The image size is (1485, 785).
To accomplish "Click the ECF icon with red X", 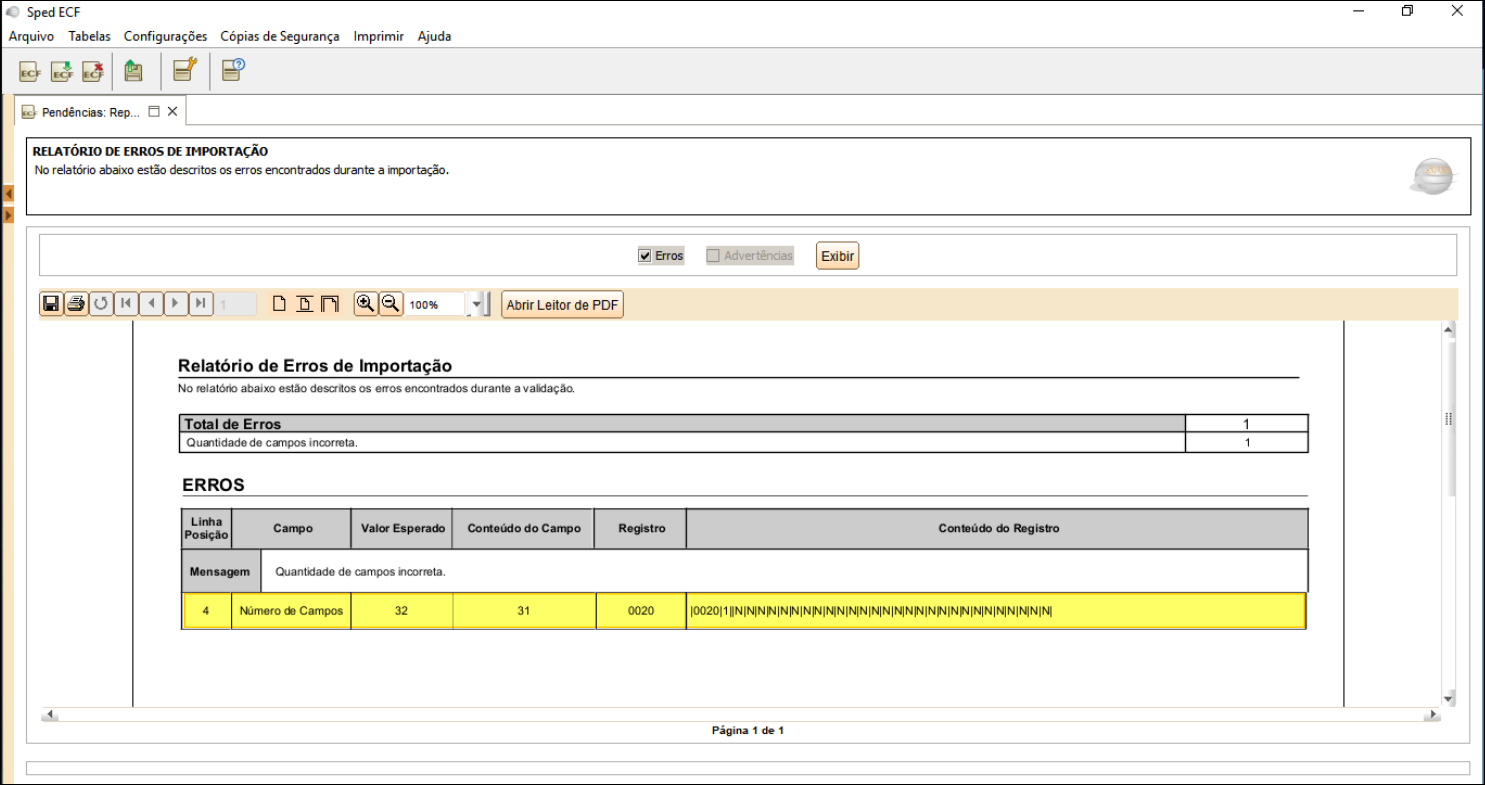I will point(93,72).
